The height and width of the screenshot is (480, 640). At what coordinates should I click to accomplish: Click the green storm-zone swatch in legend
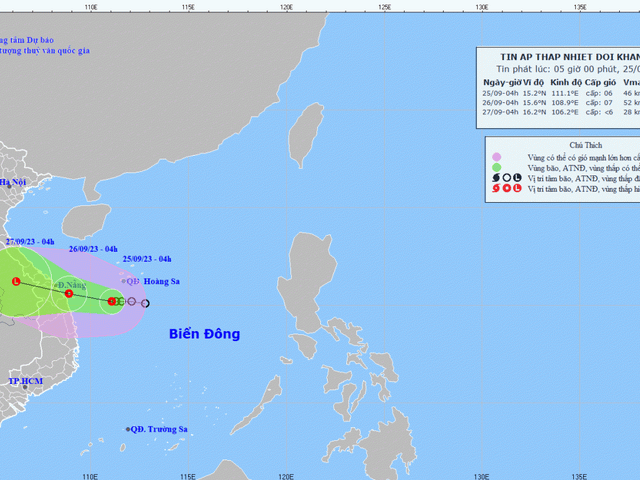click(x=494, y=168)
